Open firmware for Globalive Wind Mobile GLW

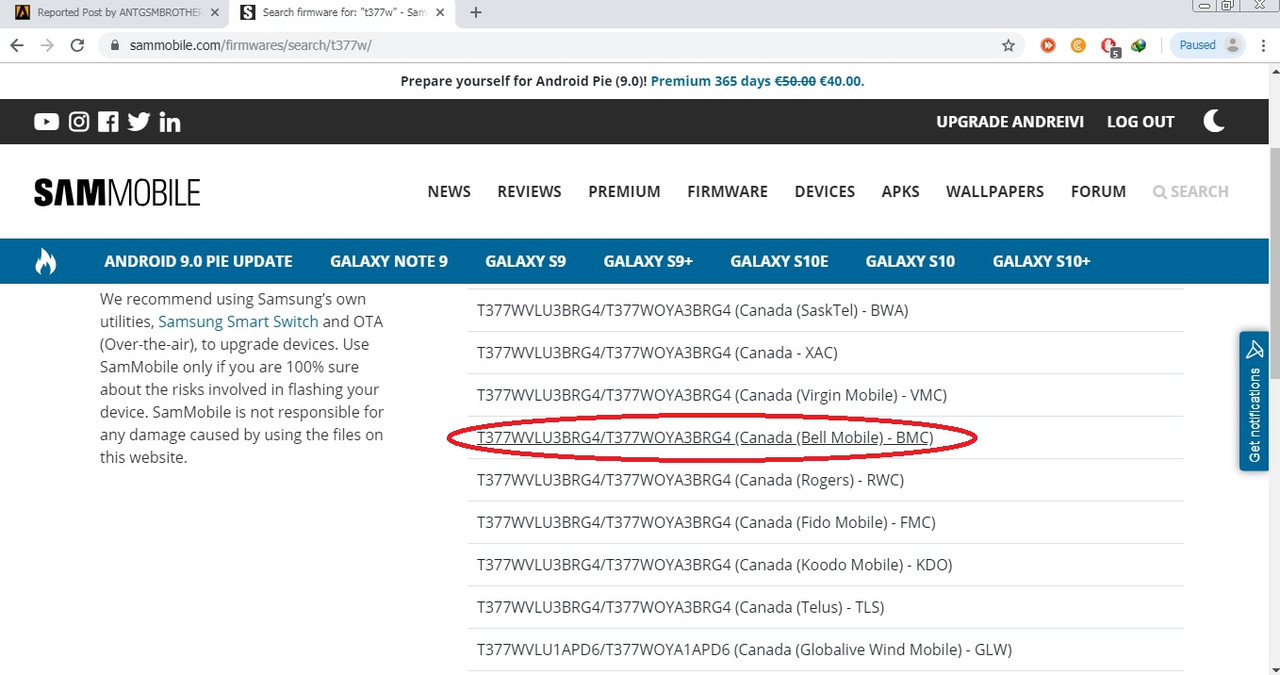pos(744,649)
